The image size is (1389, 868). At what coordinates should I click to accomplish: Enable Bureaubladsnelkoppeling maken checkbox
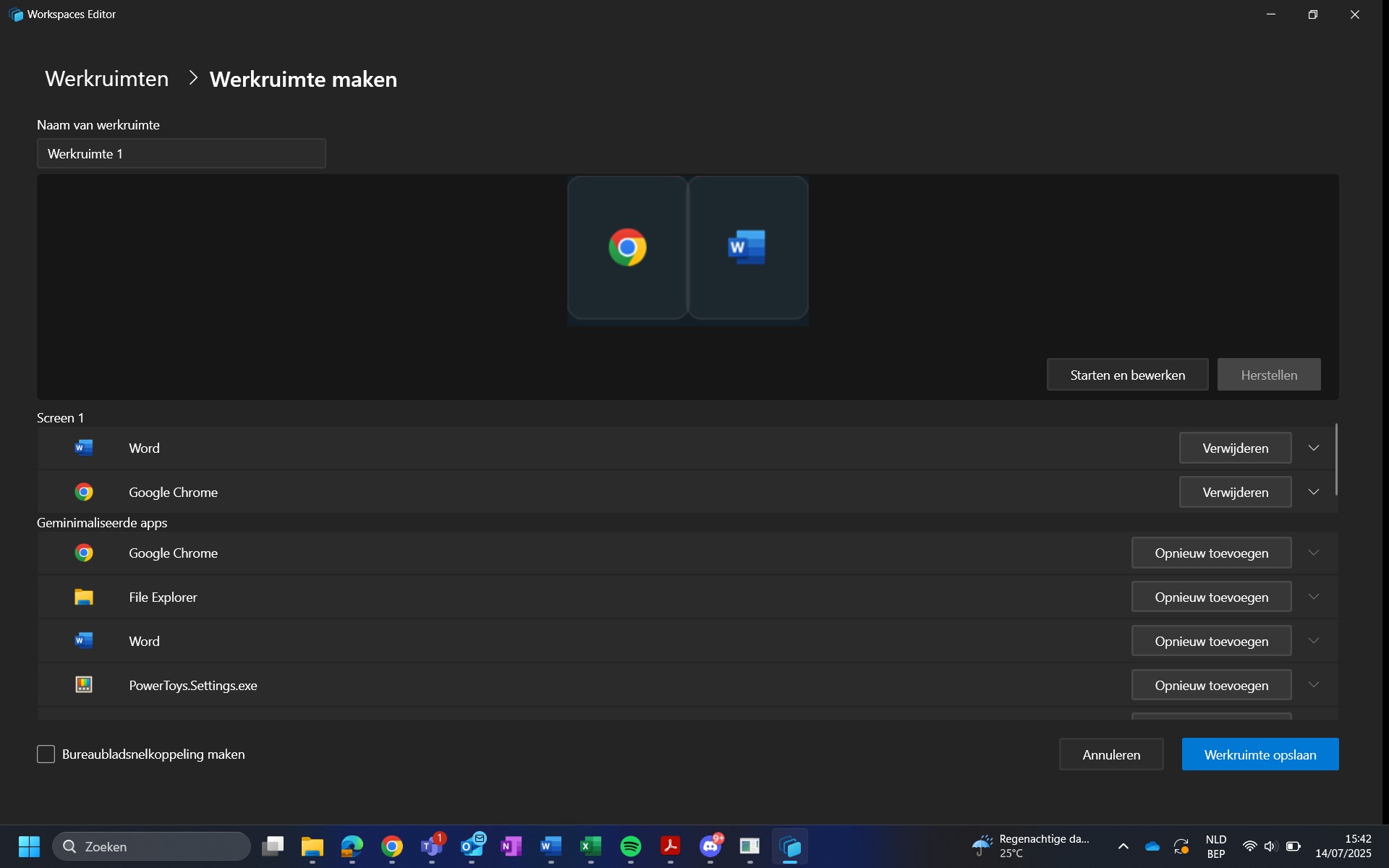point(46,754)
